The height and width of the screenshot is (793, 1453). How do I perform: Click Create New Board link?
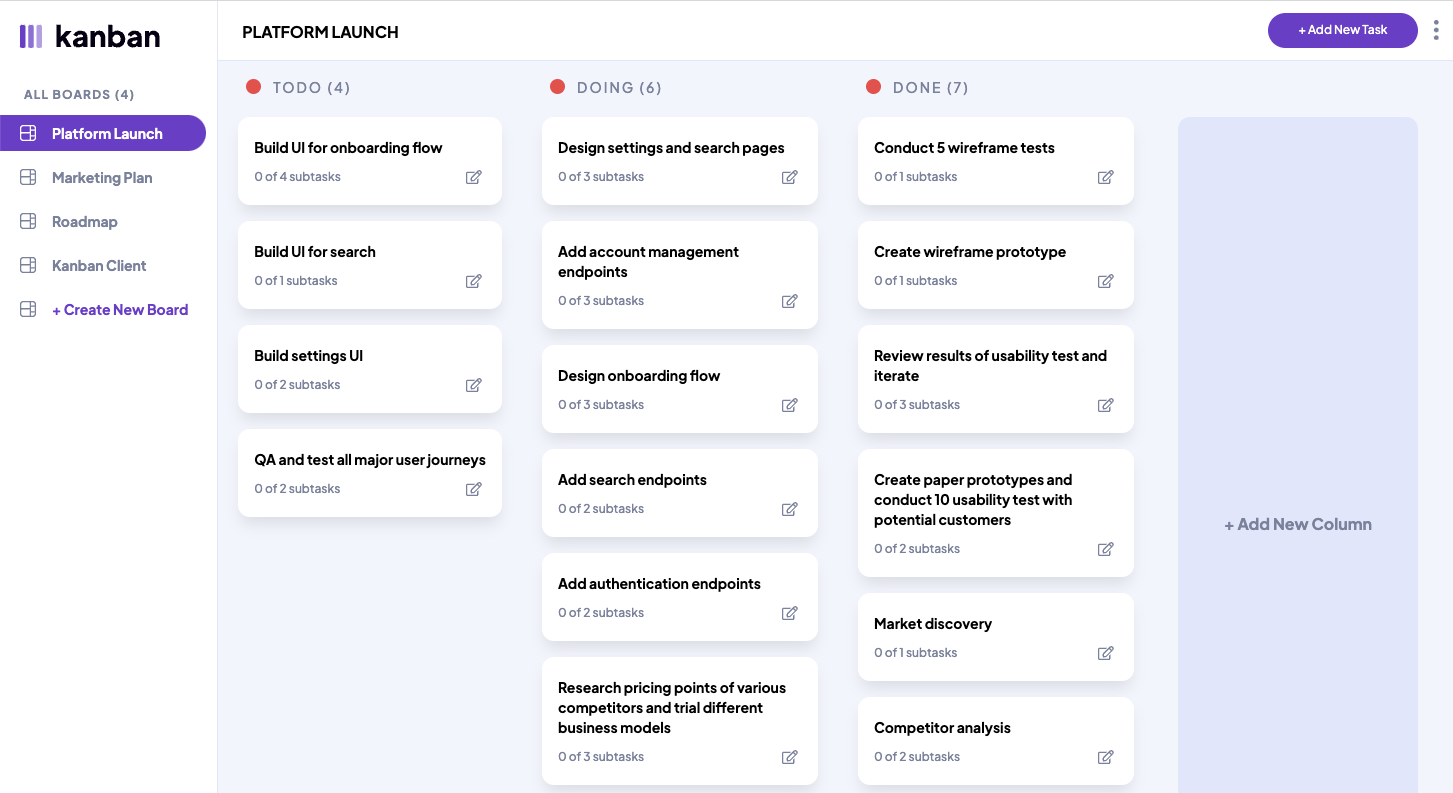pos(120,310)
